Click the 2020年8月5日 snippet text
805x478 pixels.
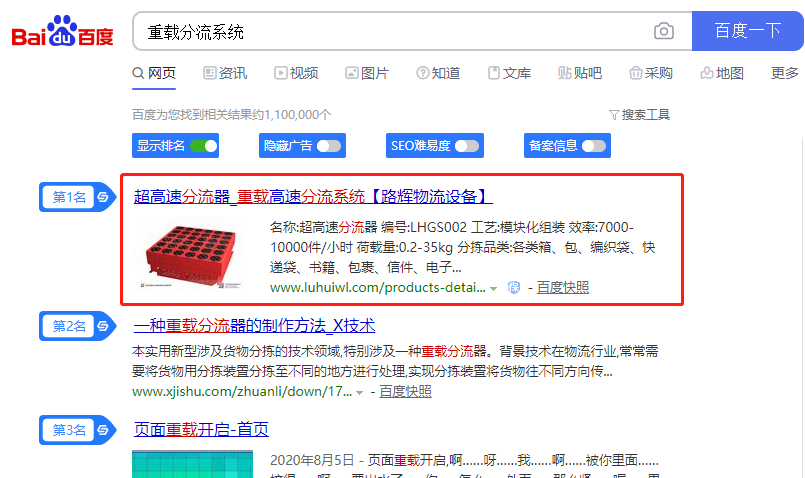tap(312, 460)
